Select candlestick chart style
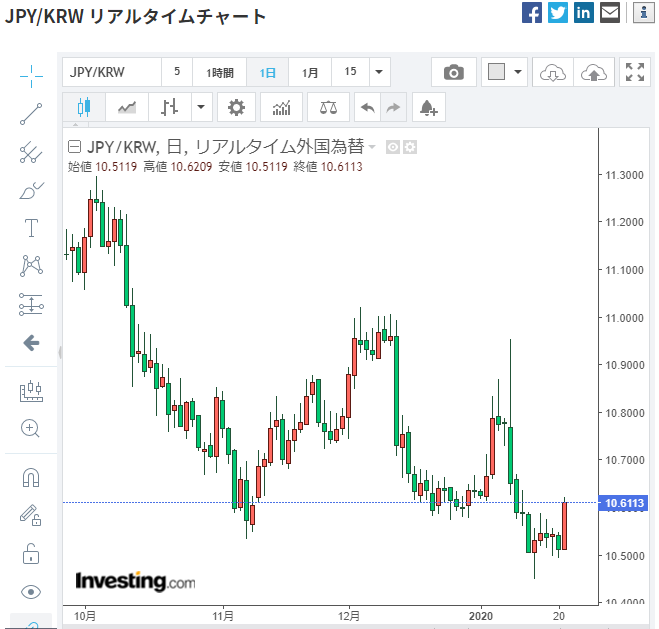The image size is (659, 629). click(84, 107)
